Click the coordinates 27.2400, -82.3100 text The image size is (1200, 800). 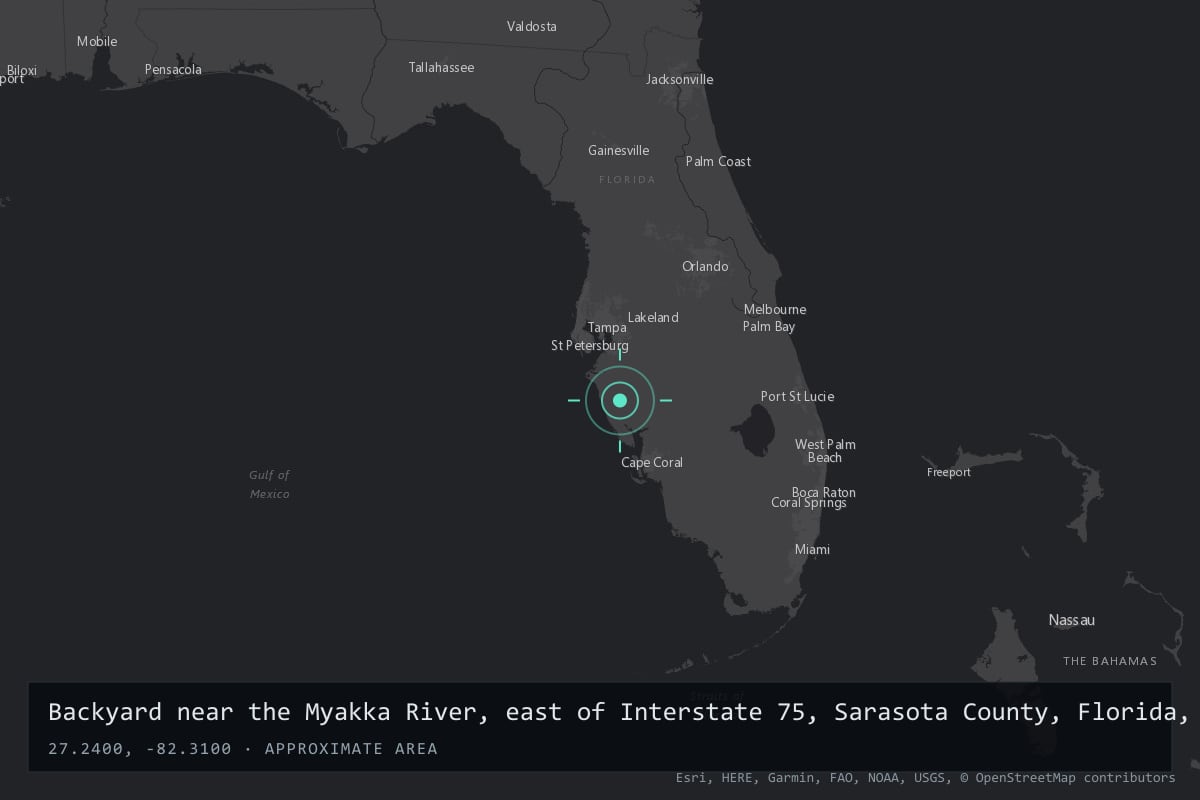coord(139,749)
